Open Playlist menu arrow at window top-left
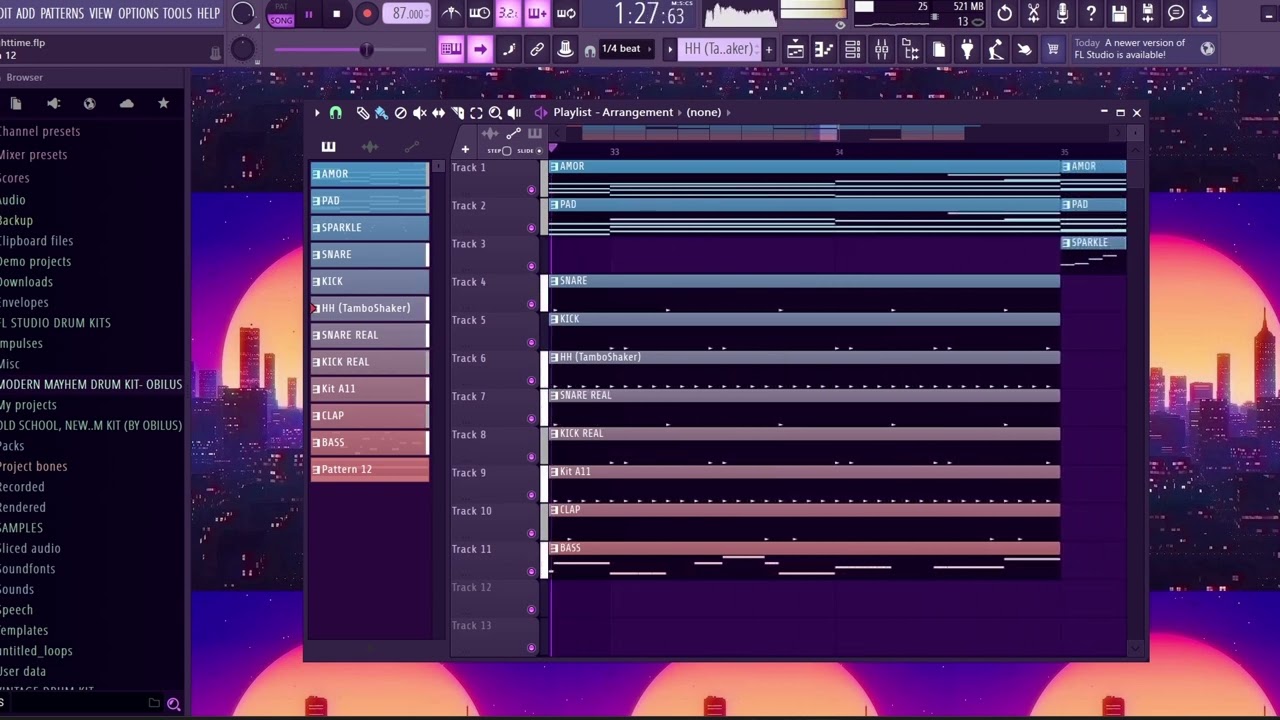1280x720 pixels. click(317, 113)
